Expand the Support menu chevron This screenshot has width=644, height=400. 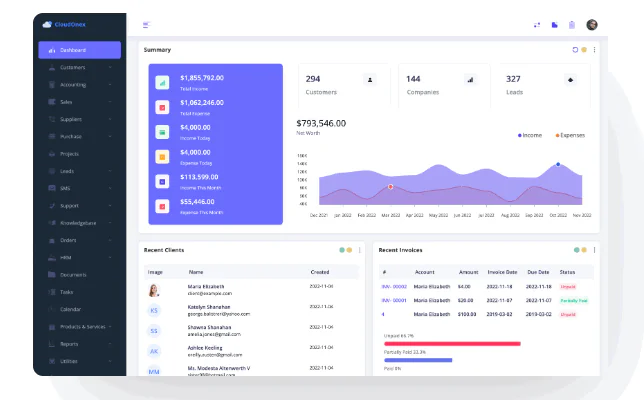tap(110, 205)
